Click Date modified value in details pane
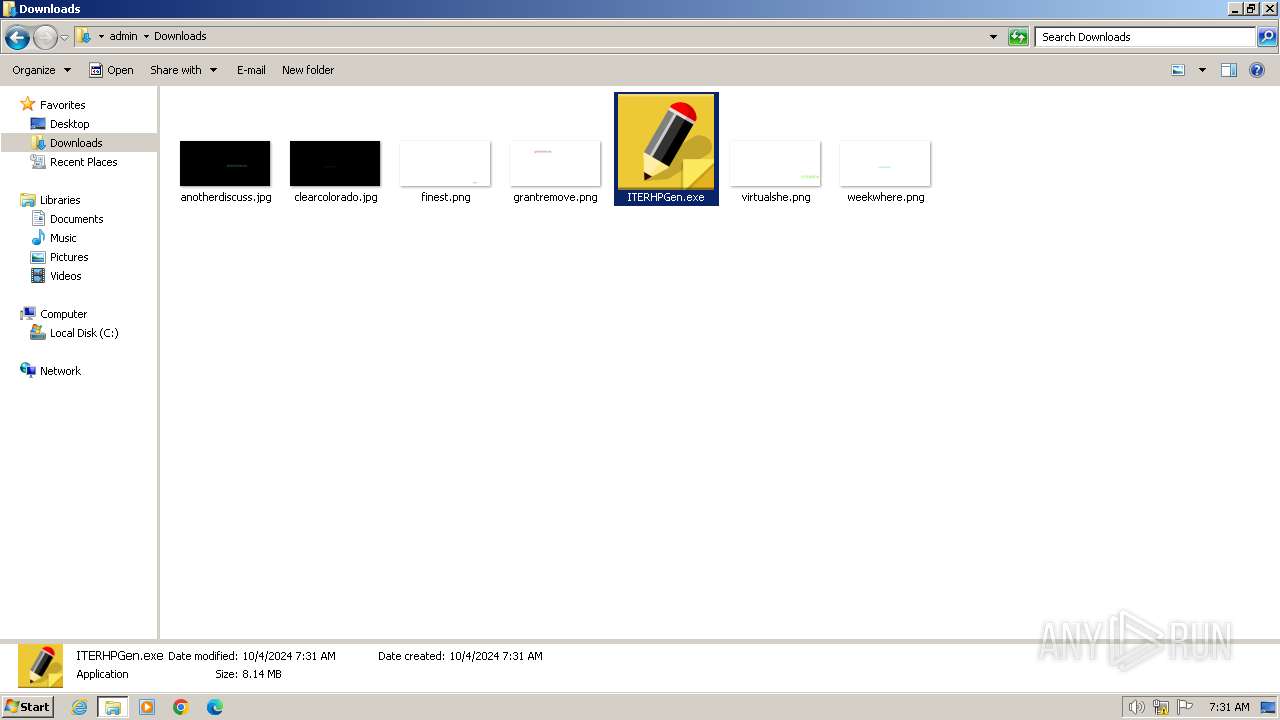Viewport: 1280px width, 720px height. click(289, 656)
